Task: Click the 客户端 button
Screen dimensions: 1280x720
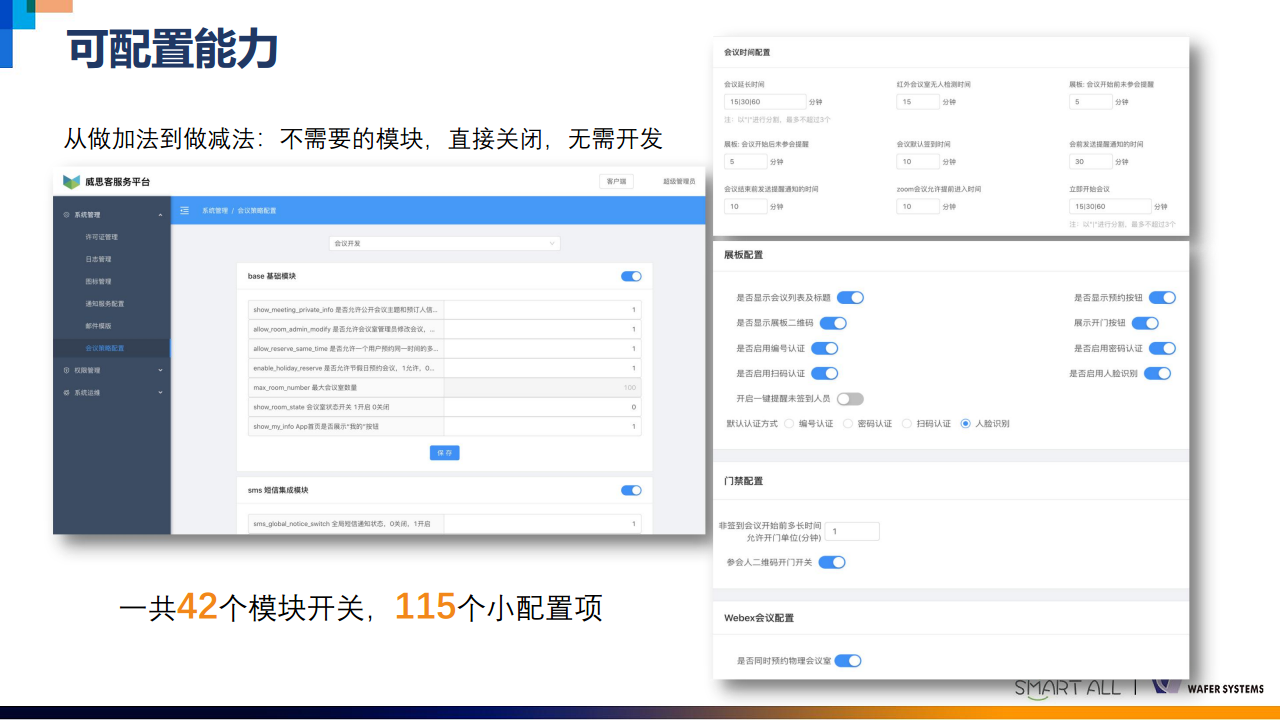Action: [617, 182]
